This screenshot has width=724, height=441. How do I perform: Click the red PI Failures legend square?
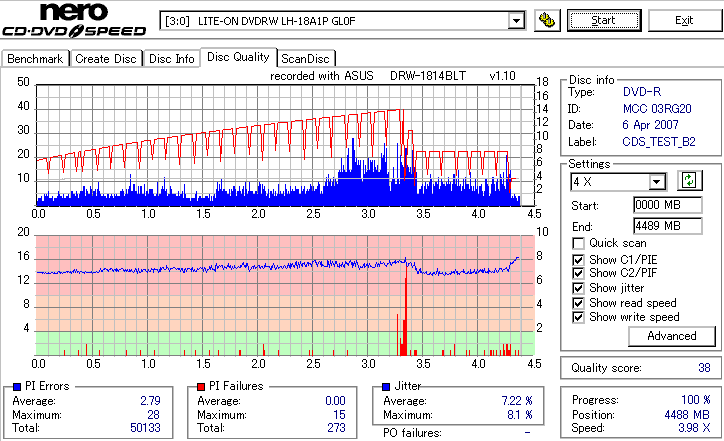coord(201,387)
